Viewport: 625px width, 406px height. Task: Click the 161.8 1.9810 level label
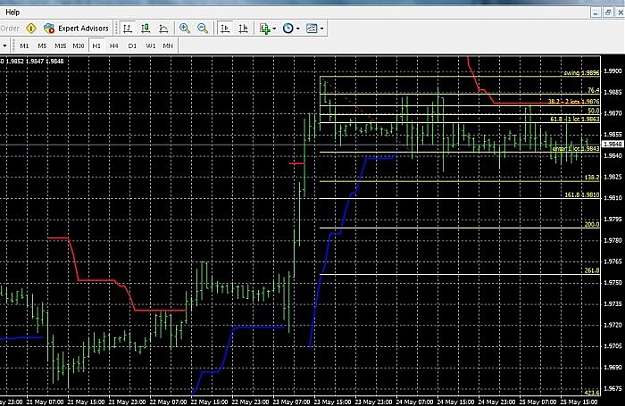[x=582, y=195]
